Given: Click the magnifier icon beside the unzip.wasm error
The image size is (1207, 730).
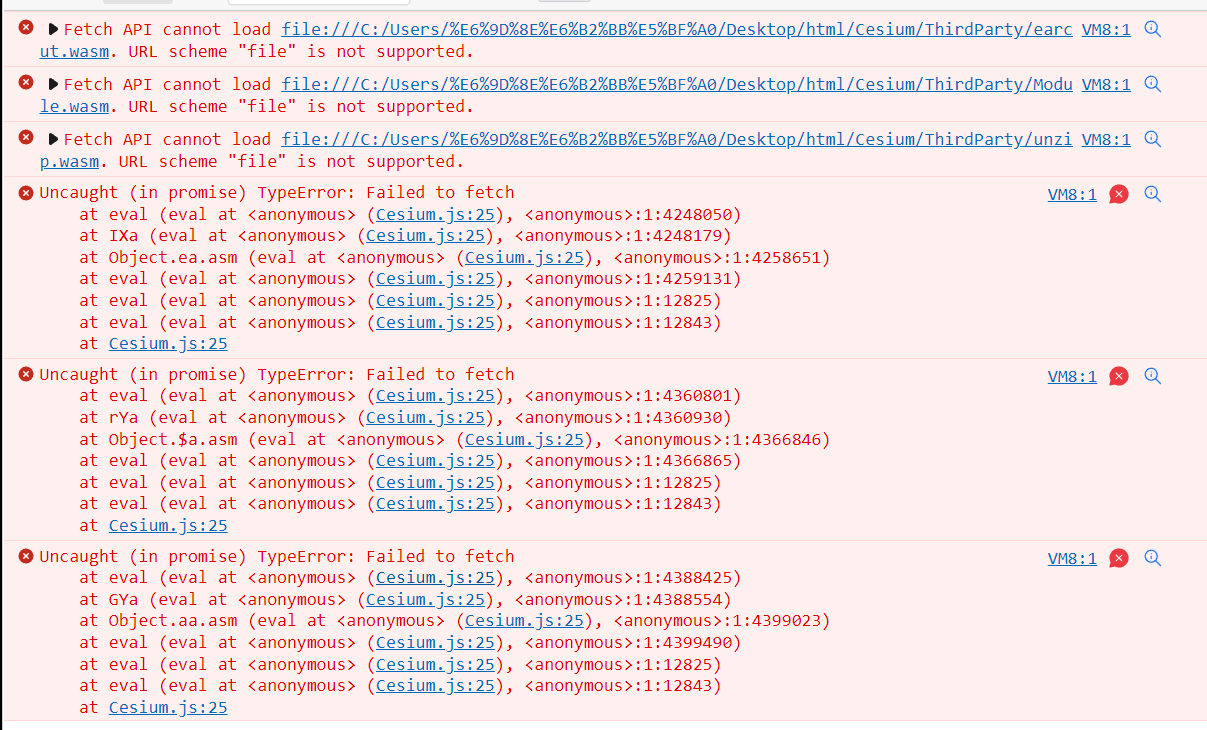Looking at the screenshot, I should (1152, 140).
